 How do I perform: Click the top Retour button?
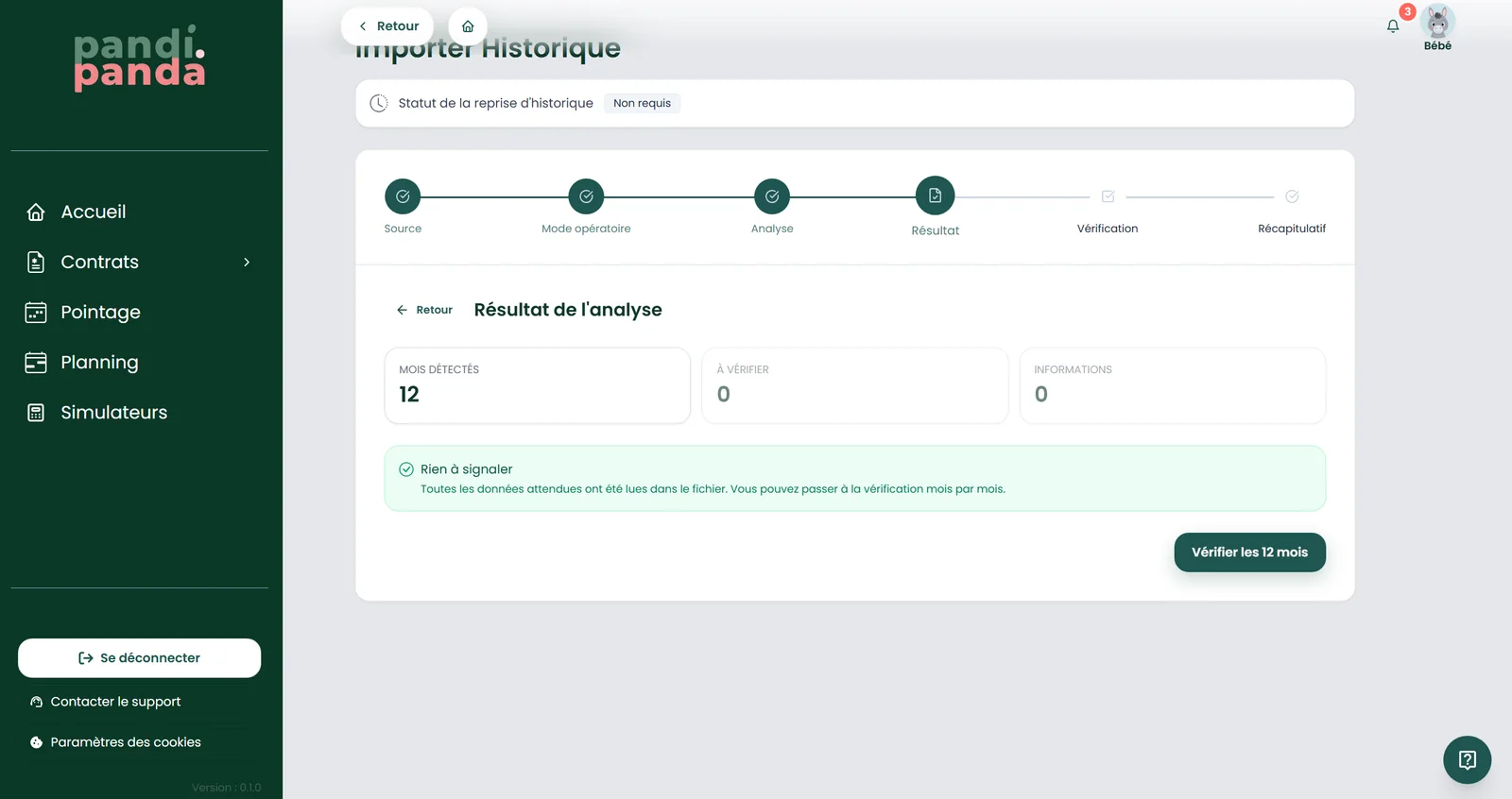point(387,26)
